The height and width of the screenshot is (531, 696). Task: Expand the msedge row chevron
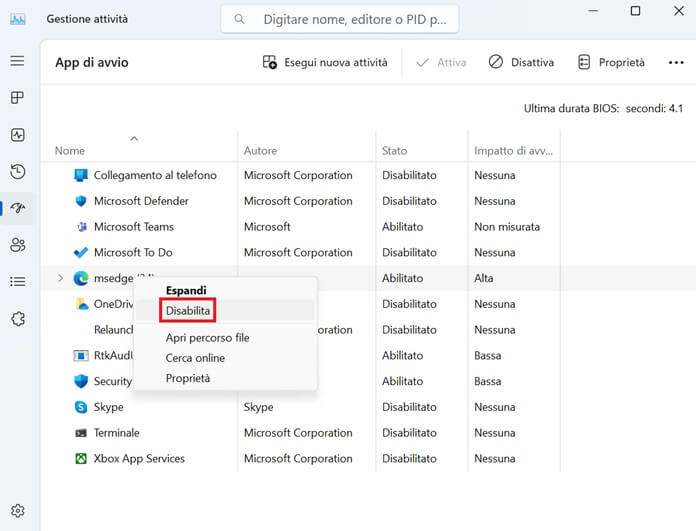(60, 278)
